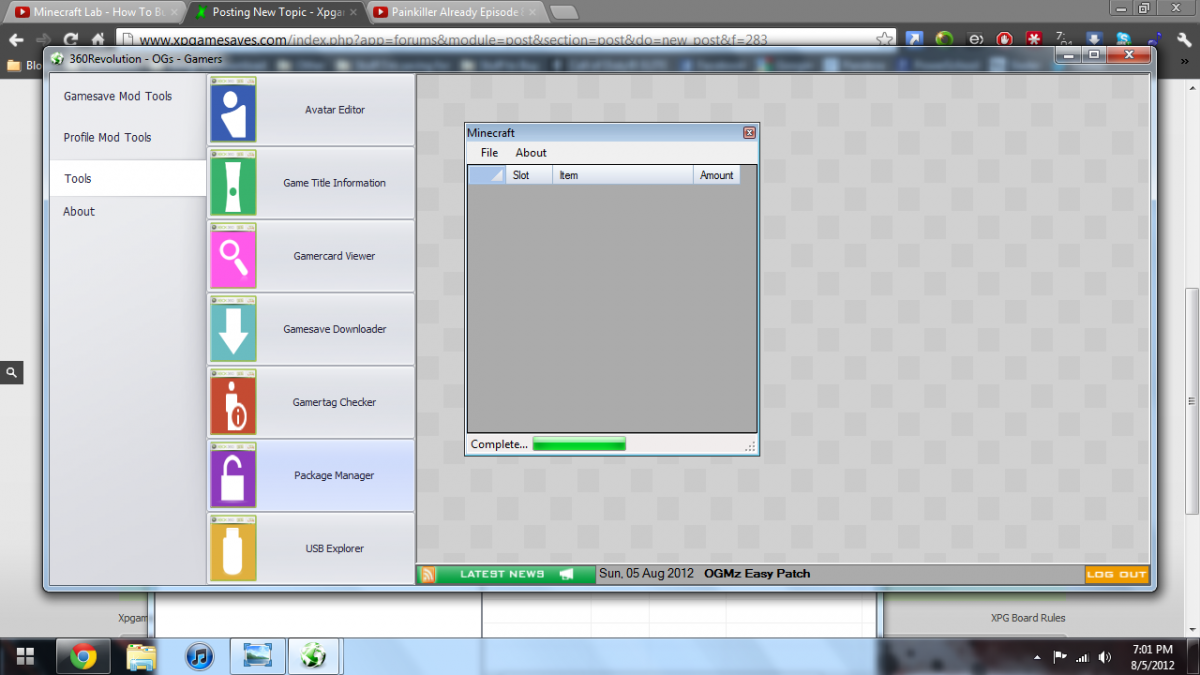Screen dimensions: 1200x675
Task: Open the Gamercard Viewer magnifier icon
Action: click(x=233, y=256)
